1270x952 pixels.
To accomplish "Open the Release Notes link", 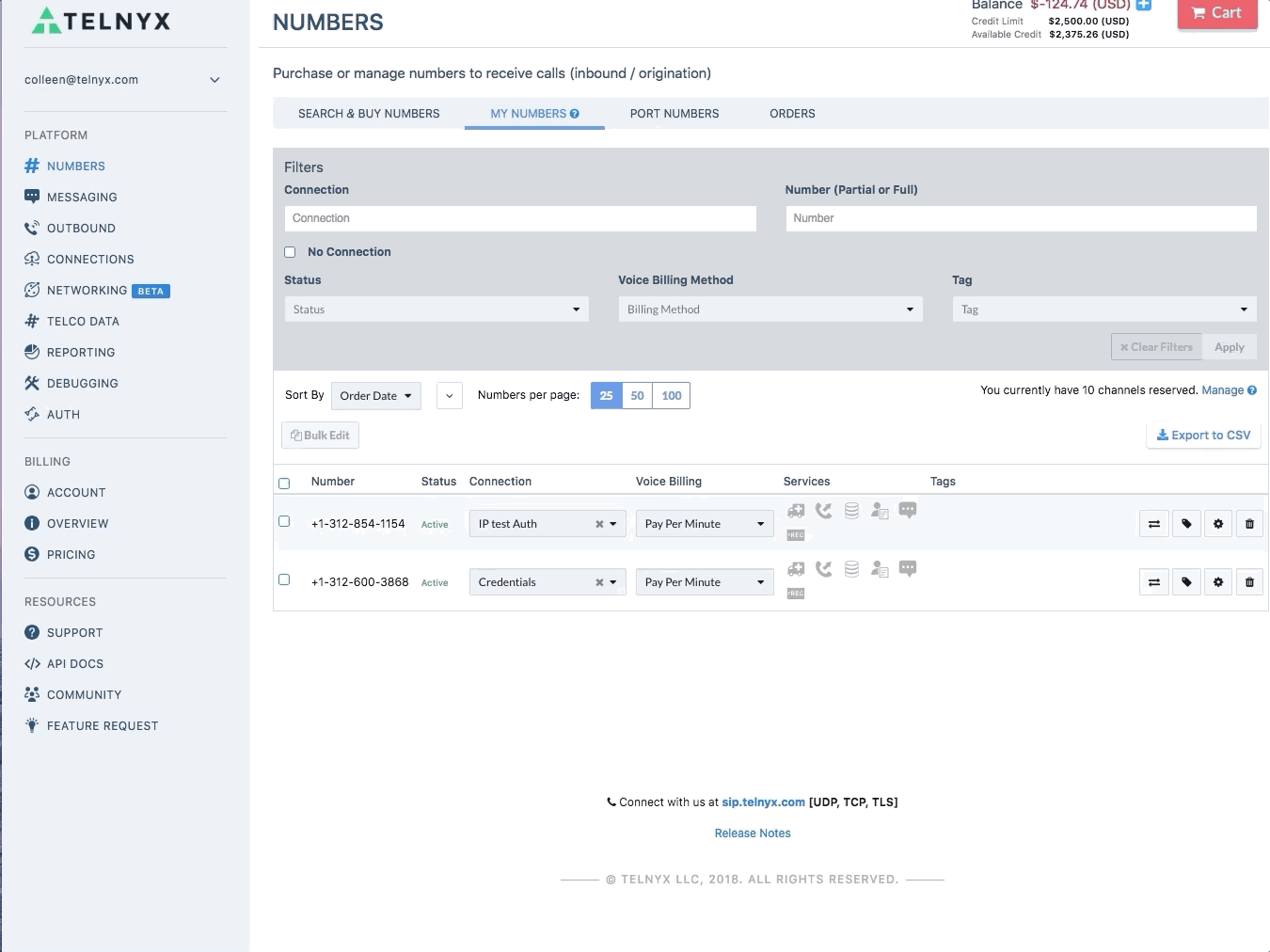I will [753, 833].
